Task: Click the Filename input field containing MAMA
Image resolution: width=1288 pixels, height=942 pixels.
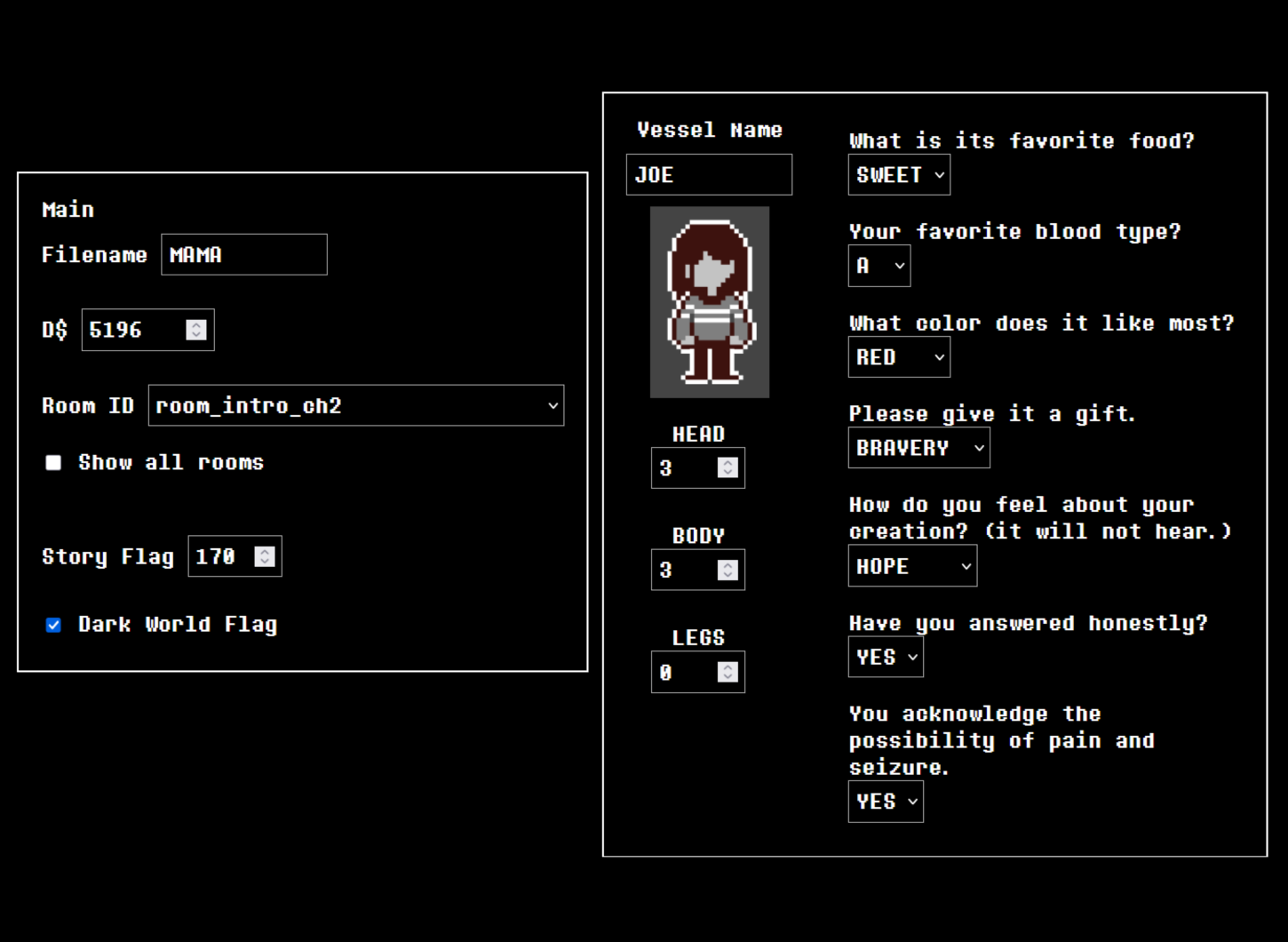Action: pos(243,255)
